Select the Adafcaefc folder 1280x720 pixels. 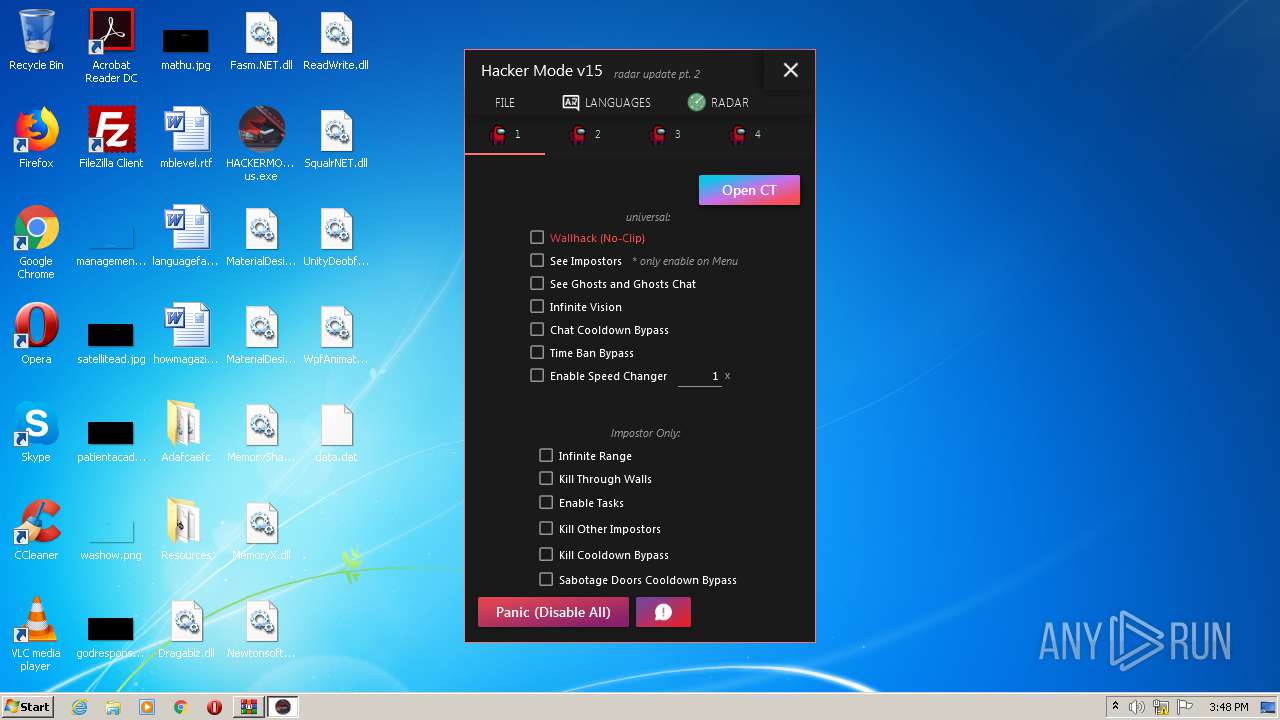[186, 432]
